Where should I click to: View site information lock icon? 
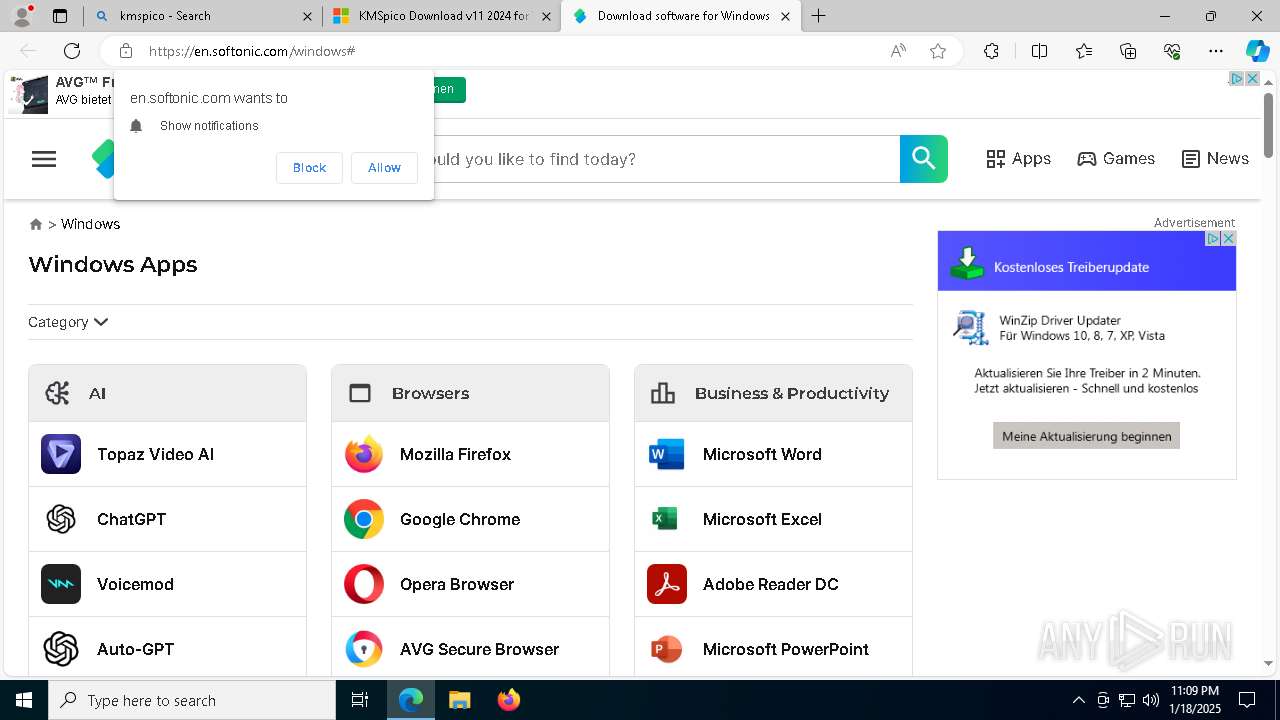coord(126,51)
